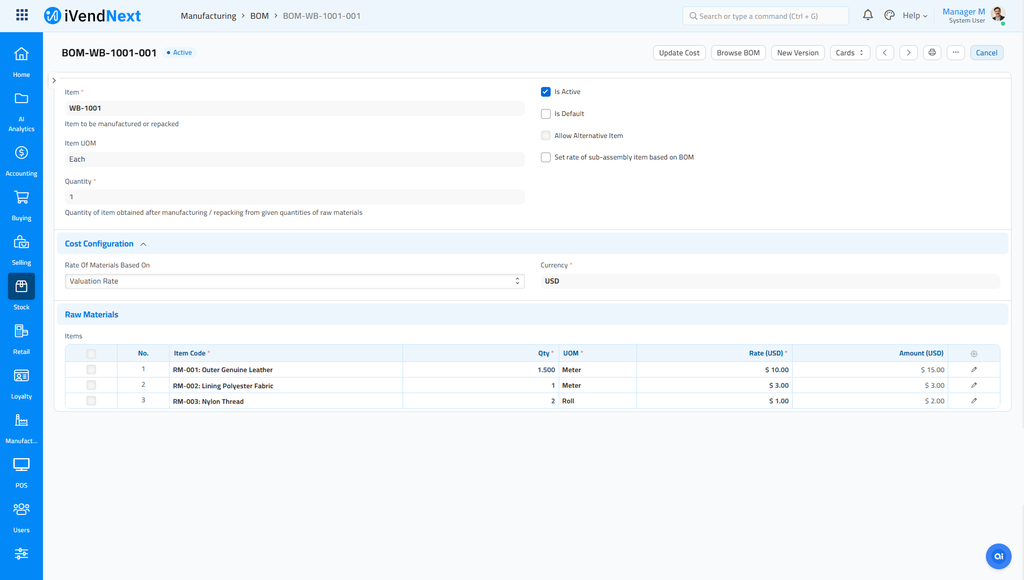This screenshot has width=1024, height=580.
Task: Go to previous BOM document
Action: click(885, 53)
